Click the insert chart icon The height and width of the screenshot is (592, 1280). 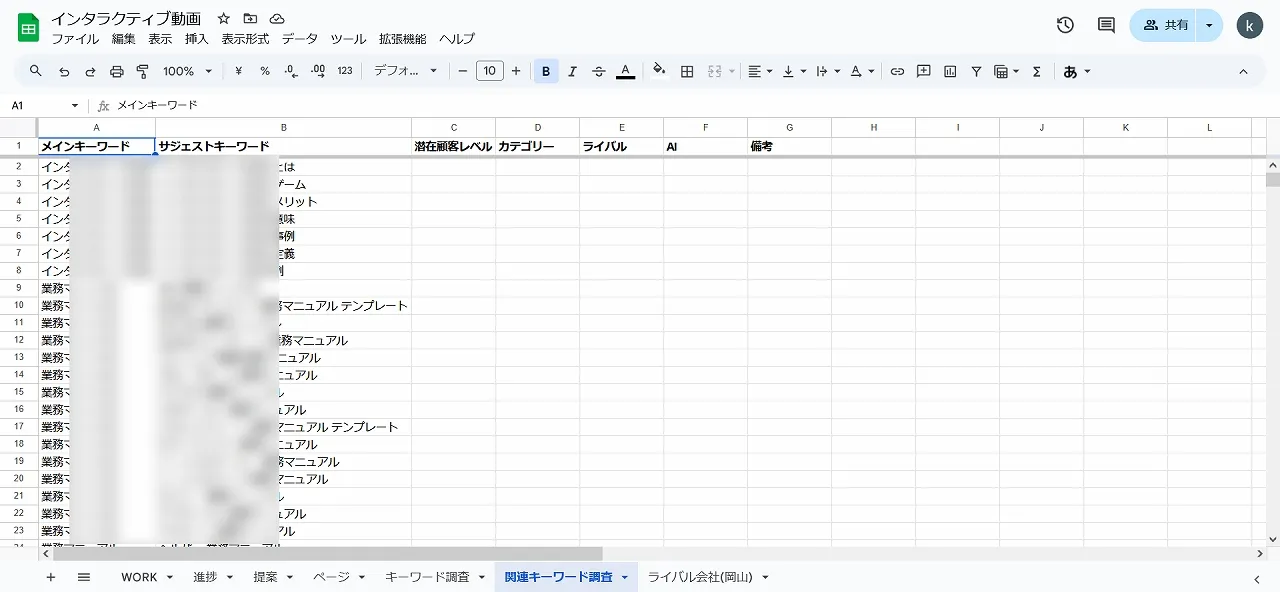[x=950, y=71]
